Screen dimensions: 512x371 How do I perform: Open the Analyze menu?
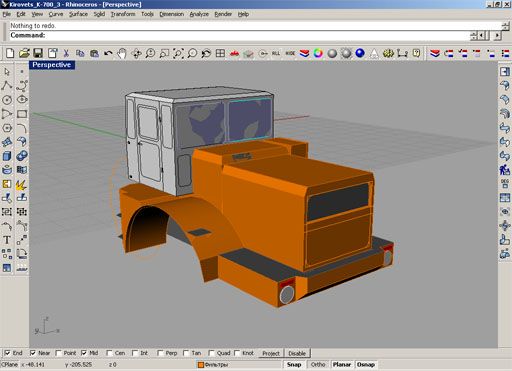point(199,14)
